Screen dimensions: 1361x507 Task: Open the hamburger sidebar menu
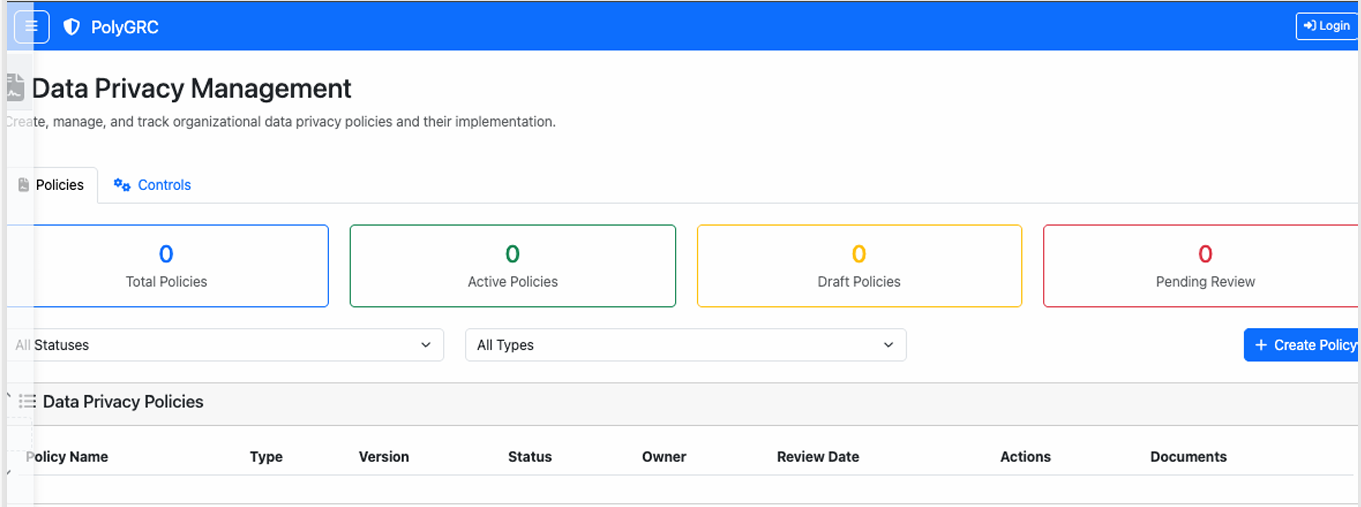click(x=31, y=26)
